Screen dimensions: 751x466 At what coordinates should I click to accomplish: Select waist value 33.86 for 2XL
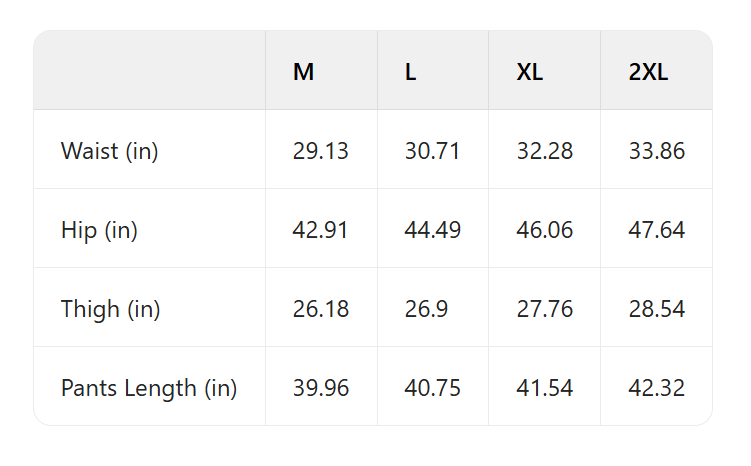[x=657, y=151]
